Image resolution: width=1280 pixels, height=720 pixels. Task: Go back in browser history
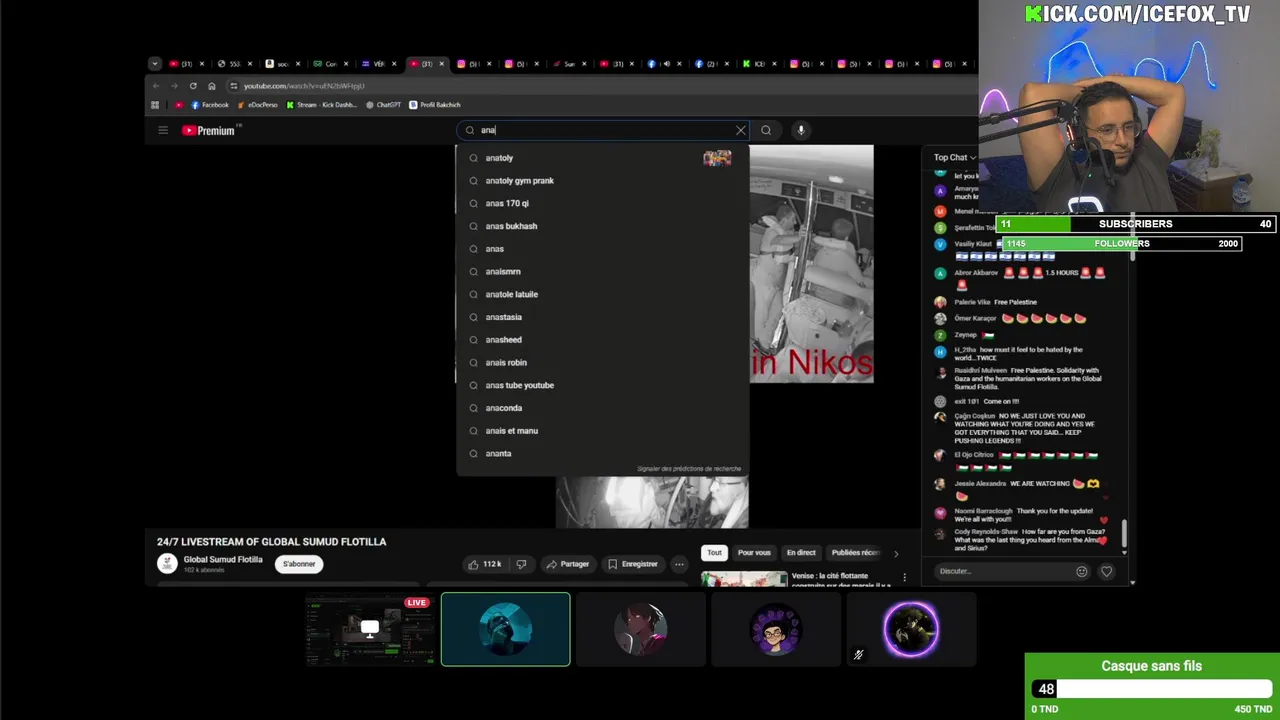[155, 86]
